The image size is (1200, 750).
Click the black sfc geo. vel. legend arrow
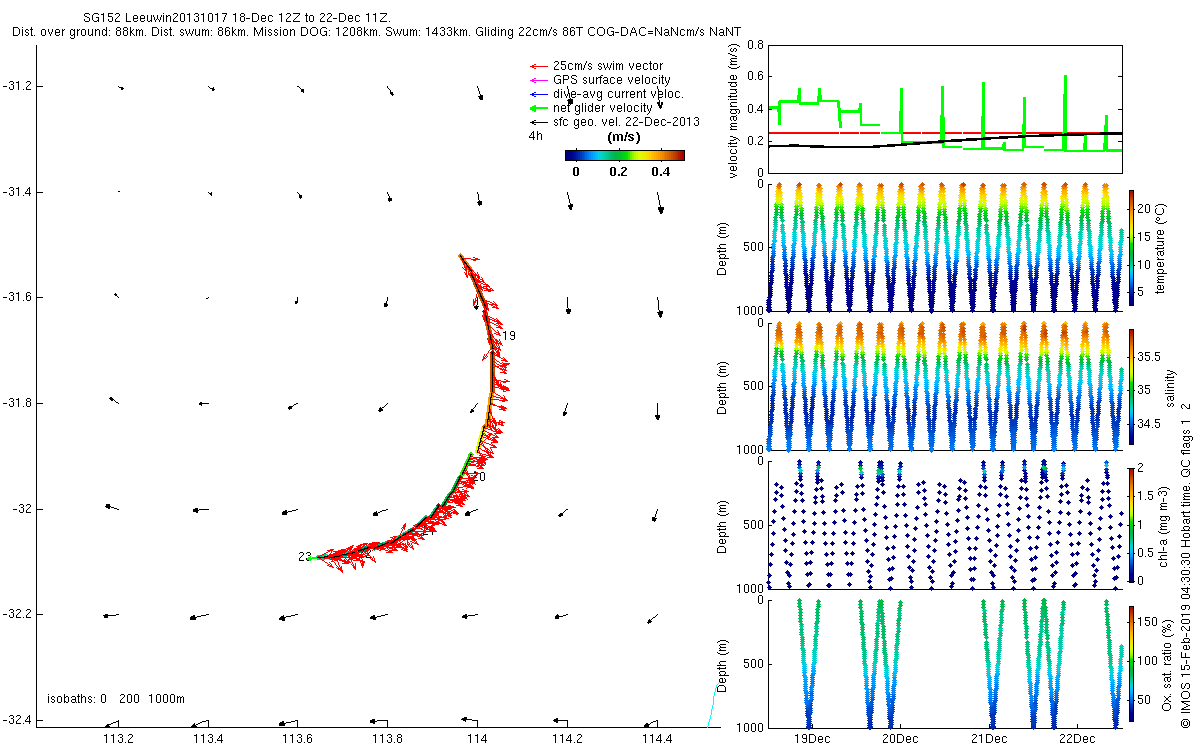point(539,122)
